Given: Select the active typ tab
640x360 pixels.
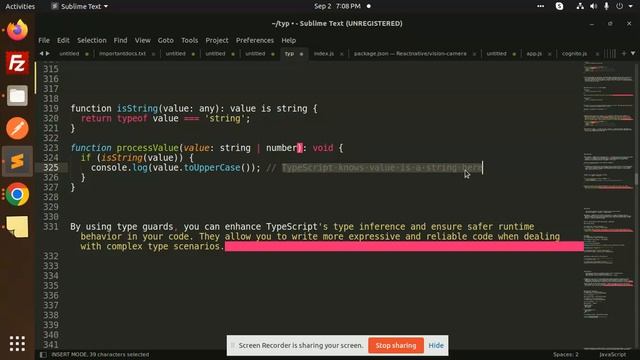Looking at the screenshot, I should coord(289,54).
